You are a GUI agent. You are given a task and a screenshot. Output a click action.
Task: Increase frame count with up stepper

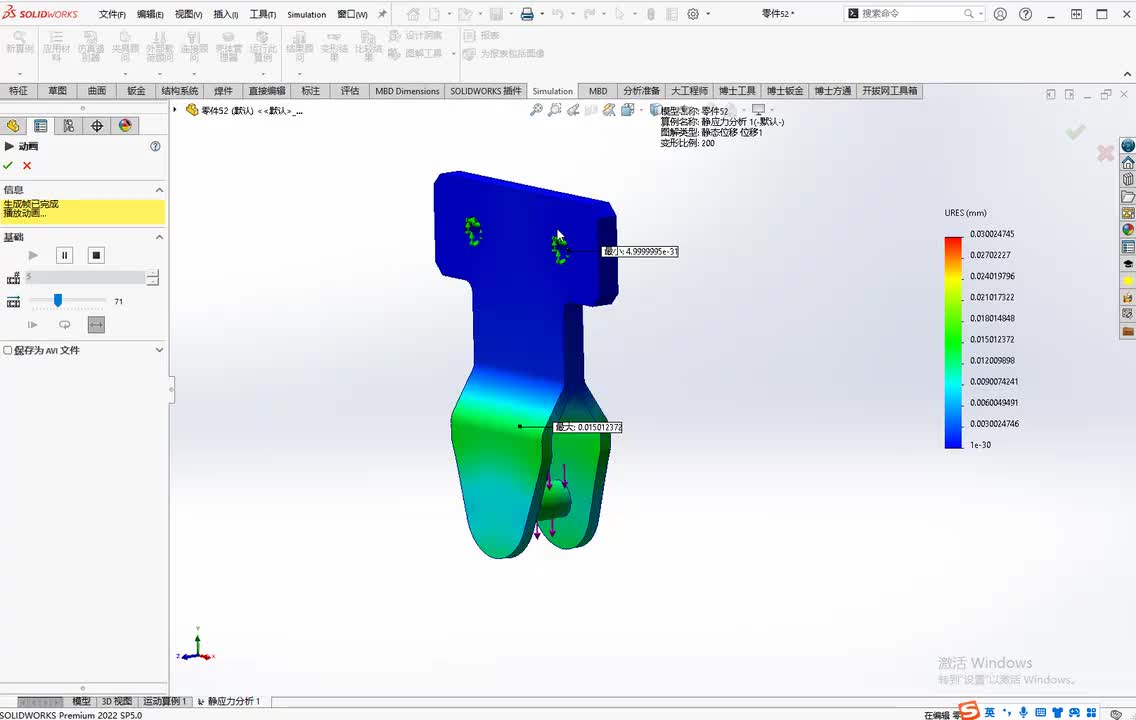(x=152, y=274)
